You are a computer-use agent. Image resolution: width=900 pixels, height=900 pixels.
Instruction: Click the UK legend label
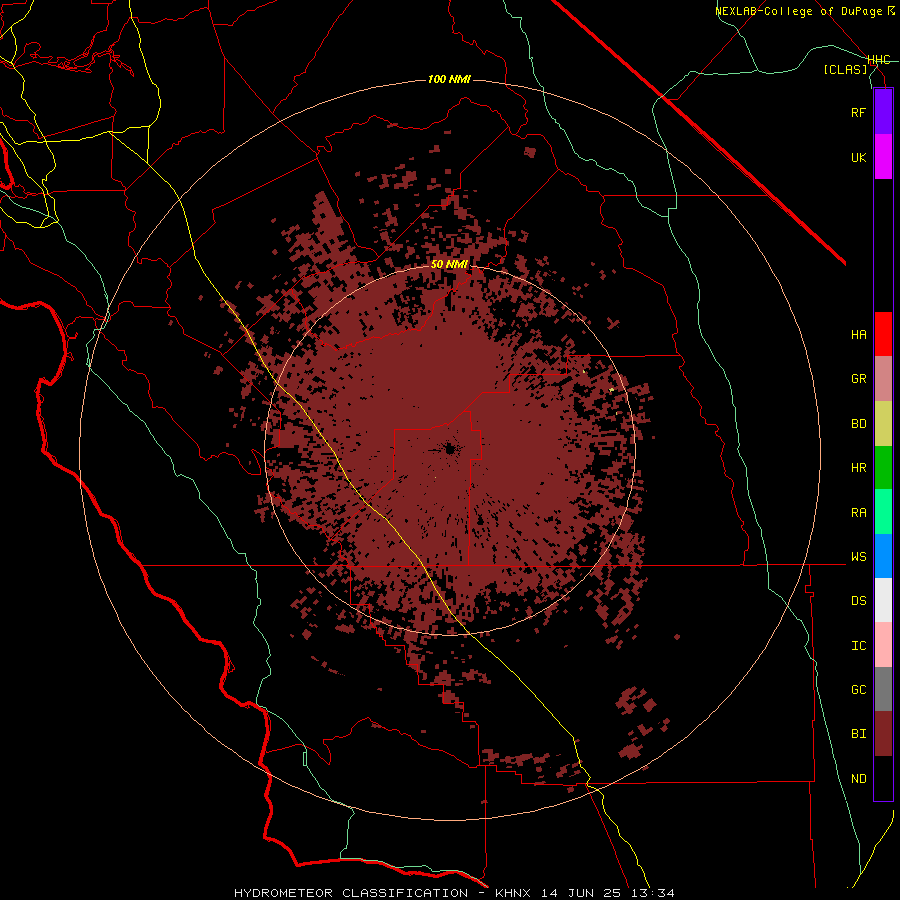tap(858, 157)
